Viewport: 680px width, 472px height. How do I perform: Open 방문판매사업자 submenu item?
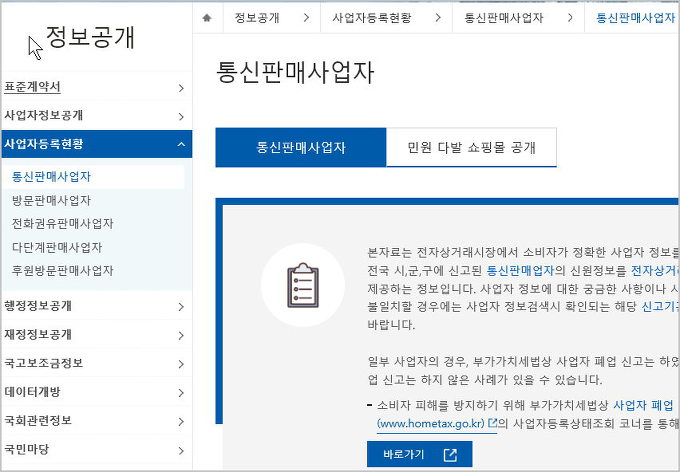(x=52, y=200)
